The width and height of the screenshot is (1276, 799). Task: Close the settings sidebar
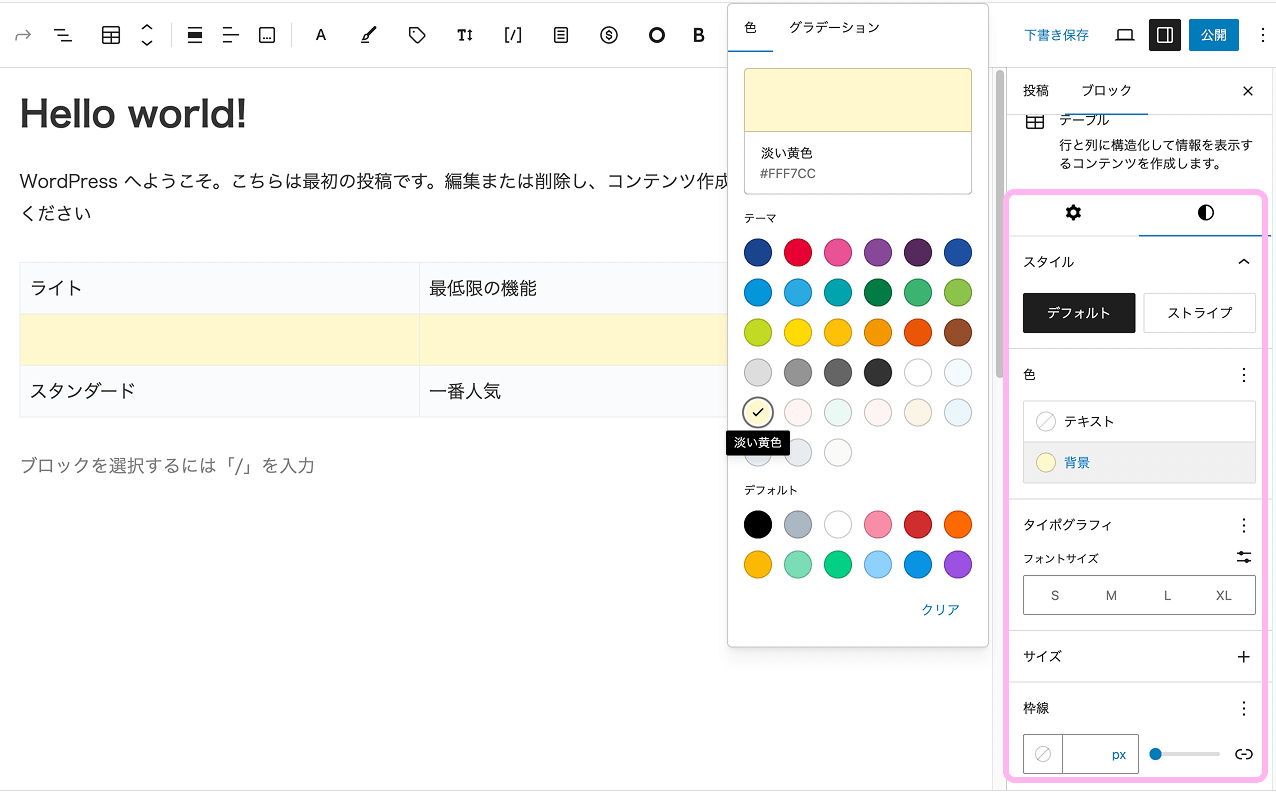click(1248, 91)
